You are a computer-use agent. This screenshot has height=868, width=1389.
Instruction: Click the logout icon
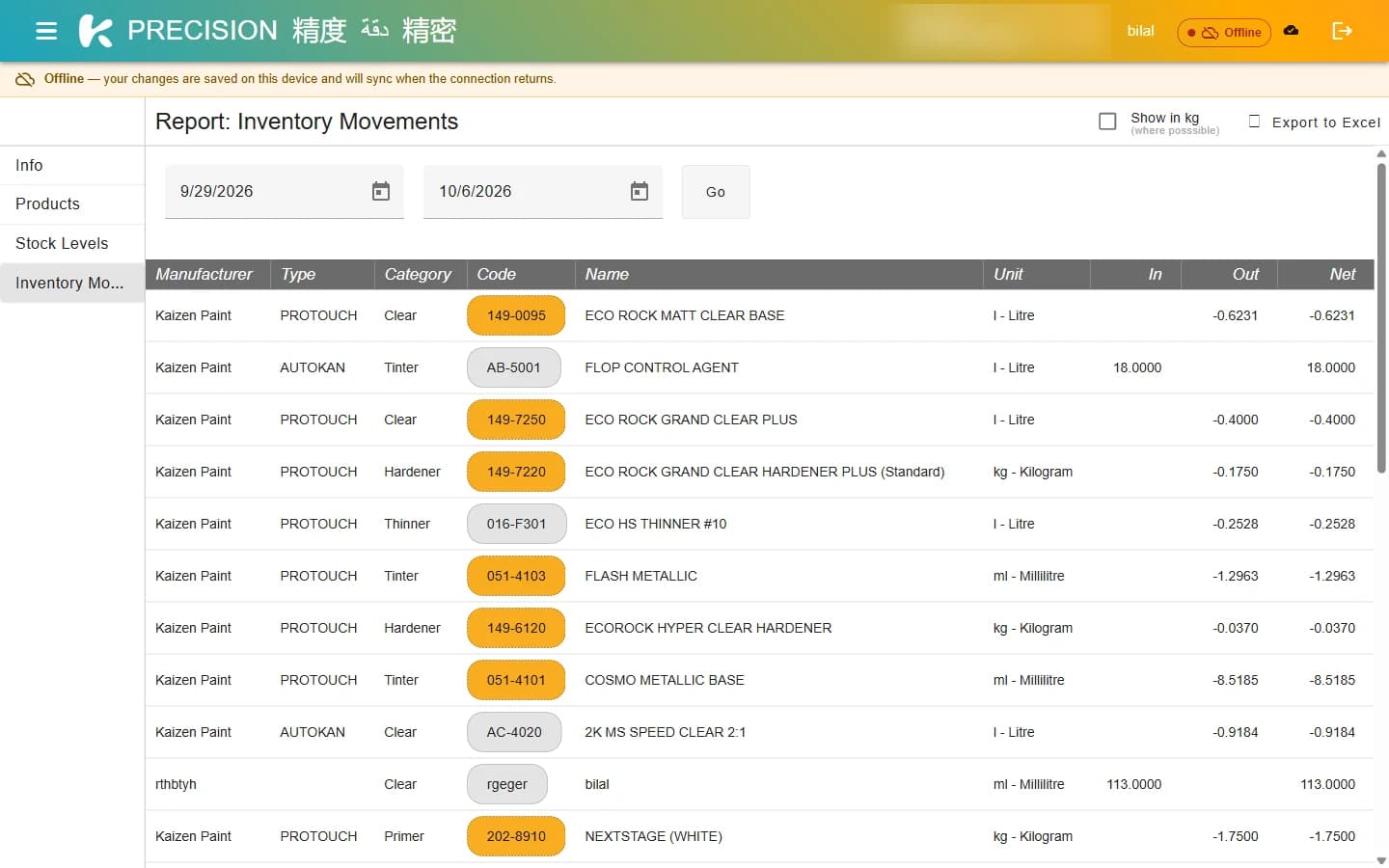[1342, 31]
